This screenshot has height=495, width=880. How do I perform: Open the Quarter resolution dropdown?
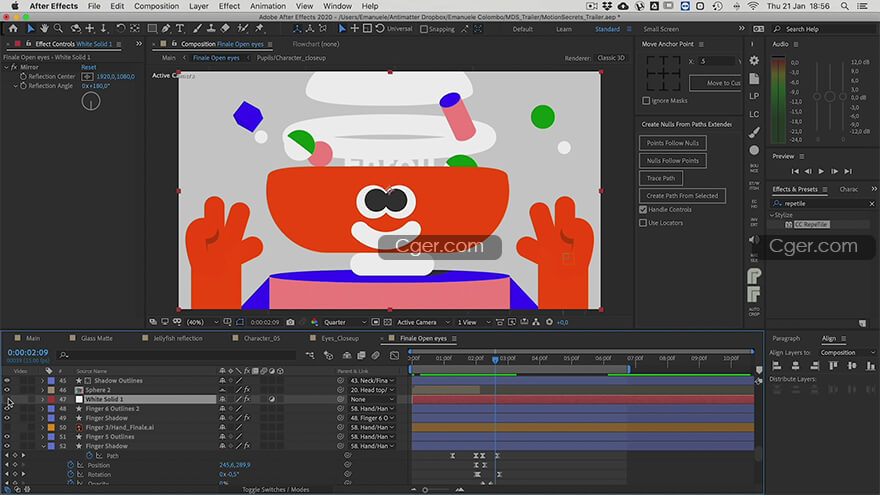point(345,322)
